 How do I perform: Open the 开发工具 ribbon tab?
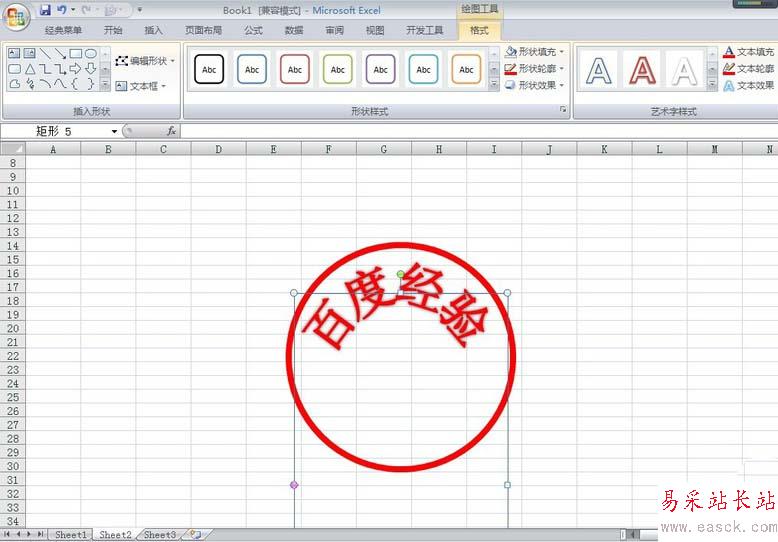point(424,30)
